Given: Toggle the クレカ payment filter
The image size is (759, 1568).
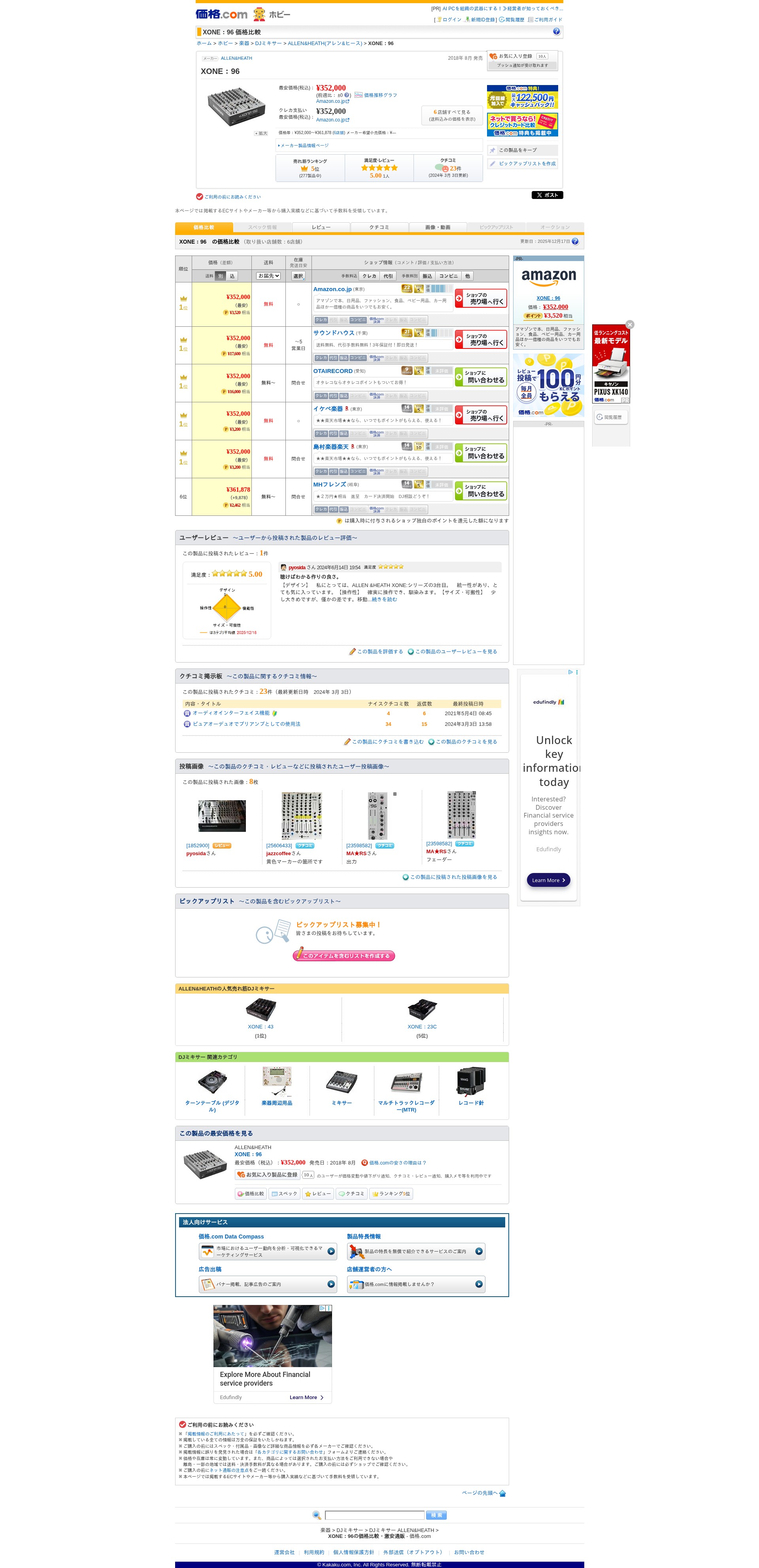Looking at the screenshot, I should (x=369, y=276).
